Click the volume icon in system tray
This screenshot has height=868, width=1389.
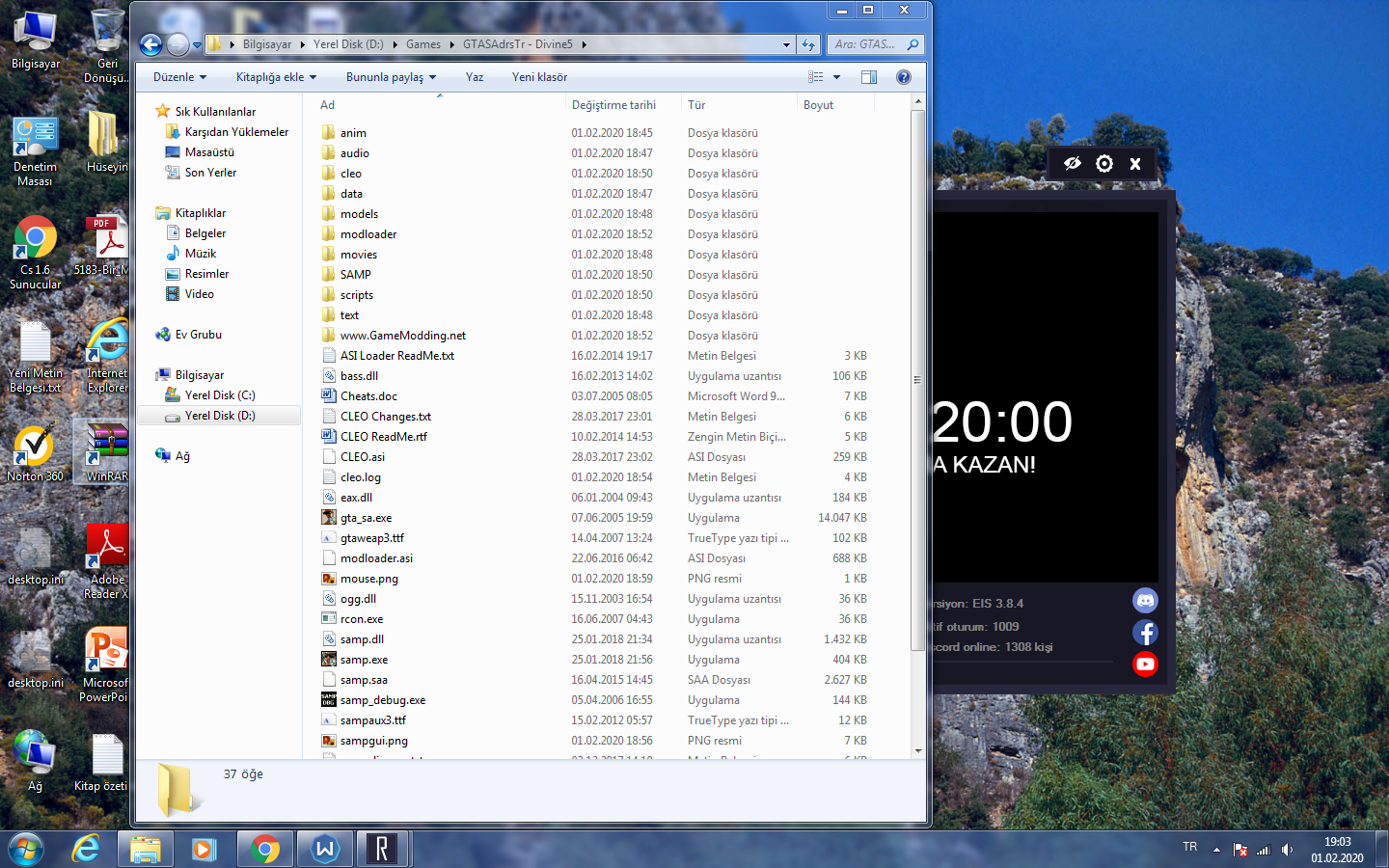pyautogui.click(x=1287, y=850)
